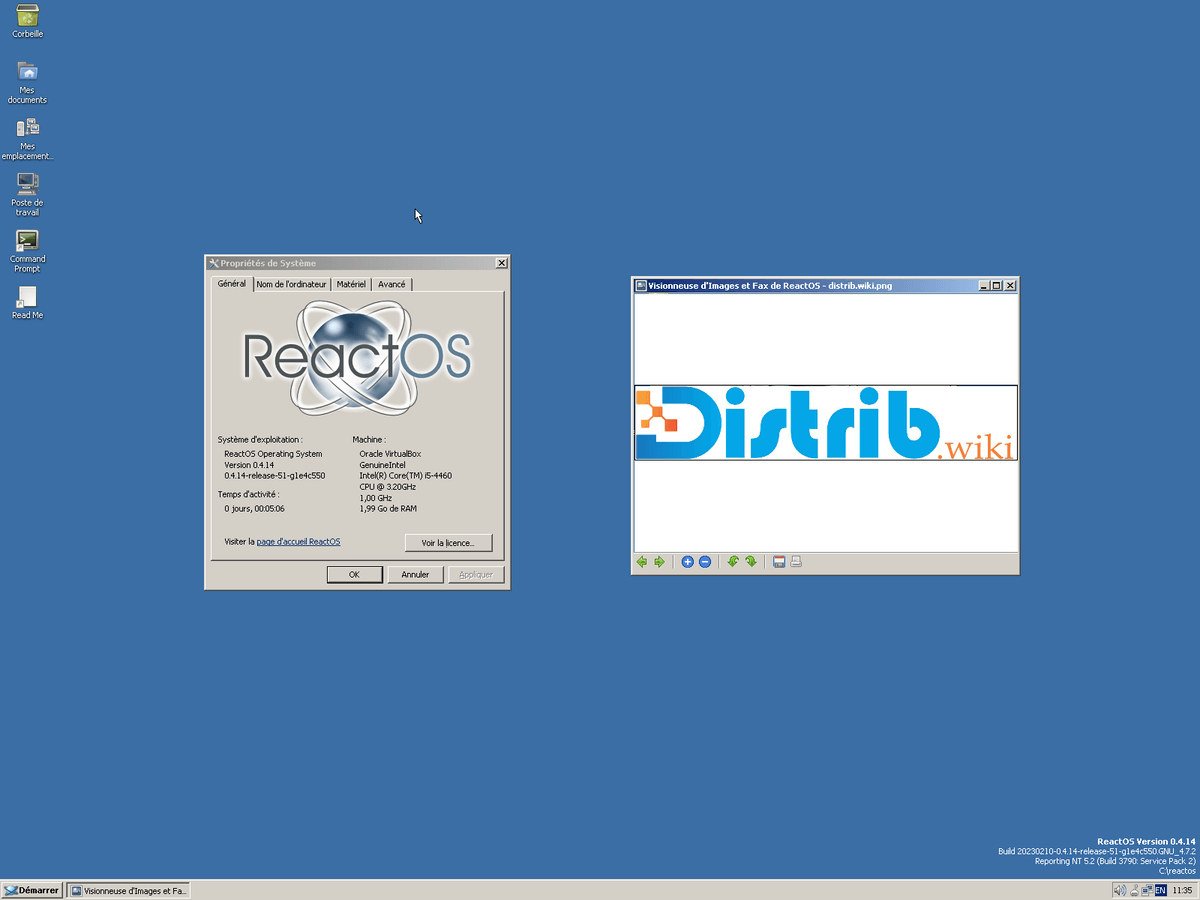Click ReactOS Operating System text

coord(273,454)
